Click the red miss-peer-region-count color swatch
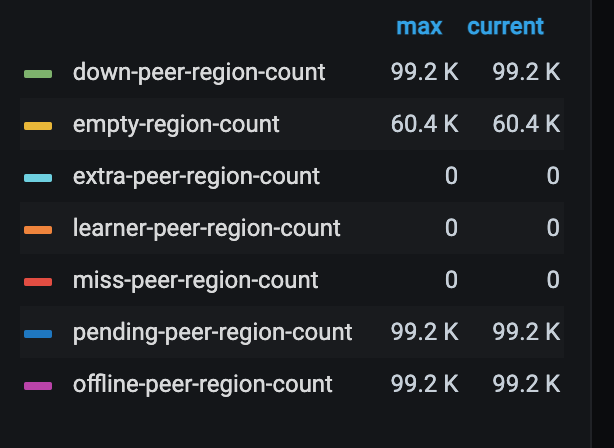 38,282
